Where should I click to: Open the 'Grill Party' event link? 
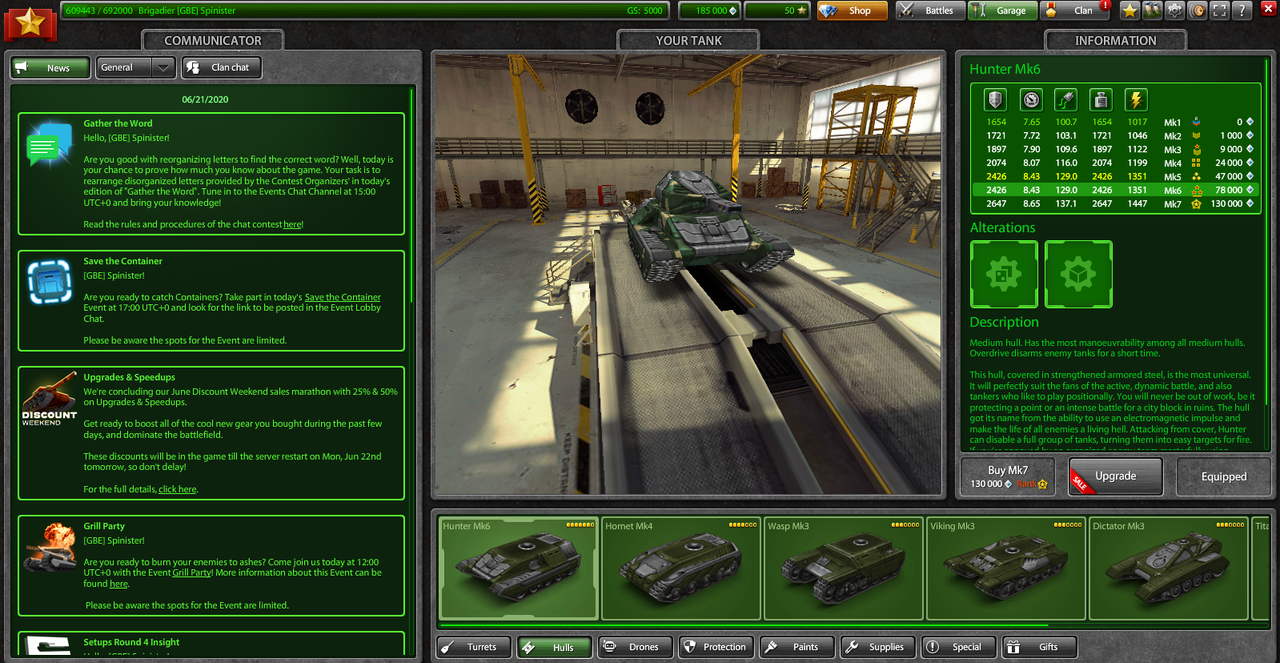click(x=192, y=573)
